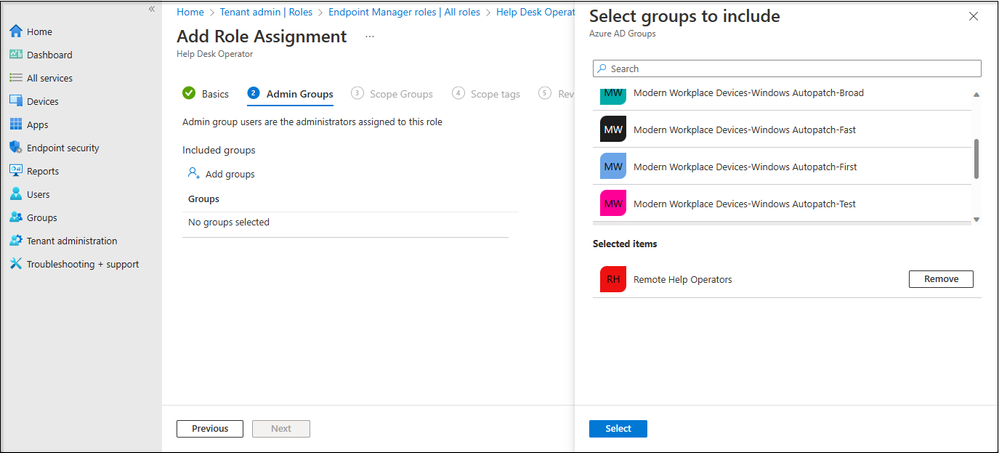Click the group list scroll down arrow
999x453 pixels.
(x=976, y=219)
